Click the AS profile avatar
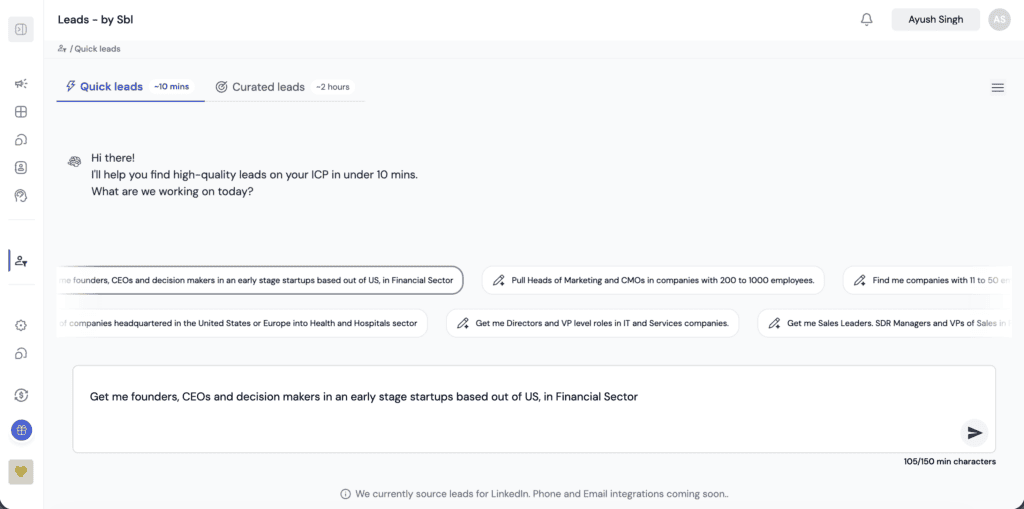 [x=998, y=20]
